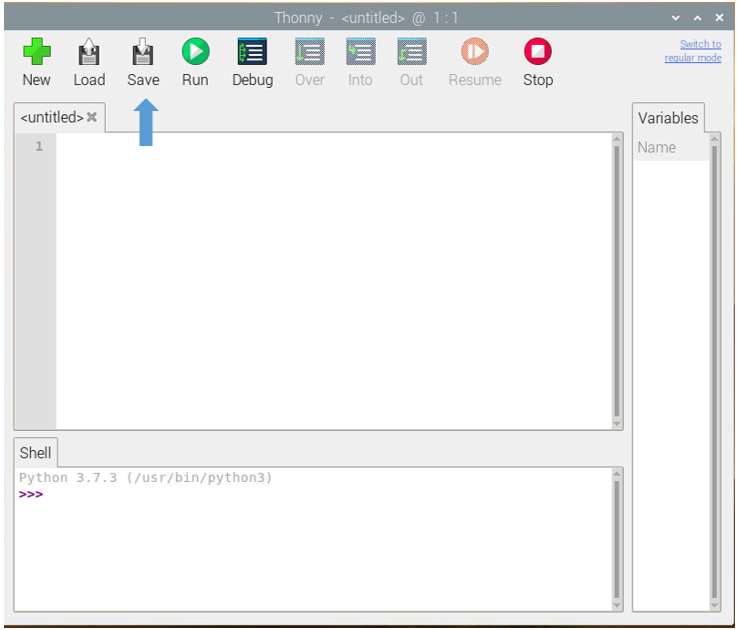Click the Variables scrollbar up arrow
The image size is (737, 630).
point(714,139)
